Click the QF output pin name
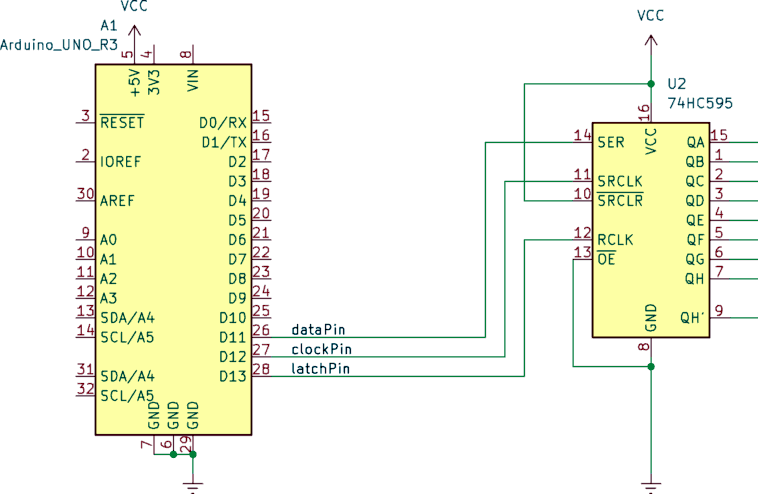758x494 pixels. (695, 240)
